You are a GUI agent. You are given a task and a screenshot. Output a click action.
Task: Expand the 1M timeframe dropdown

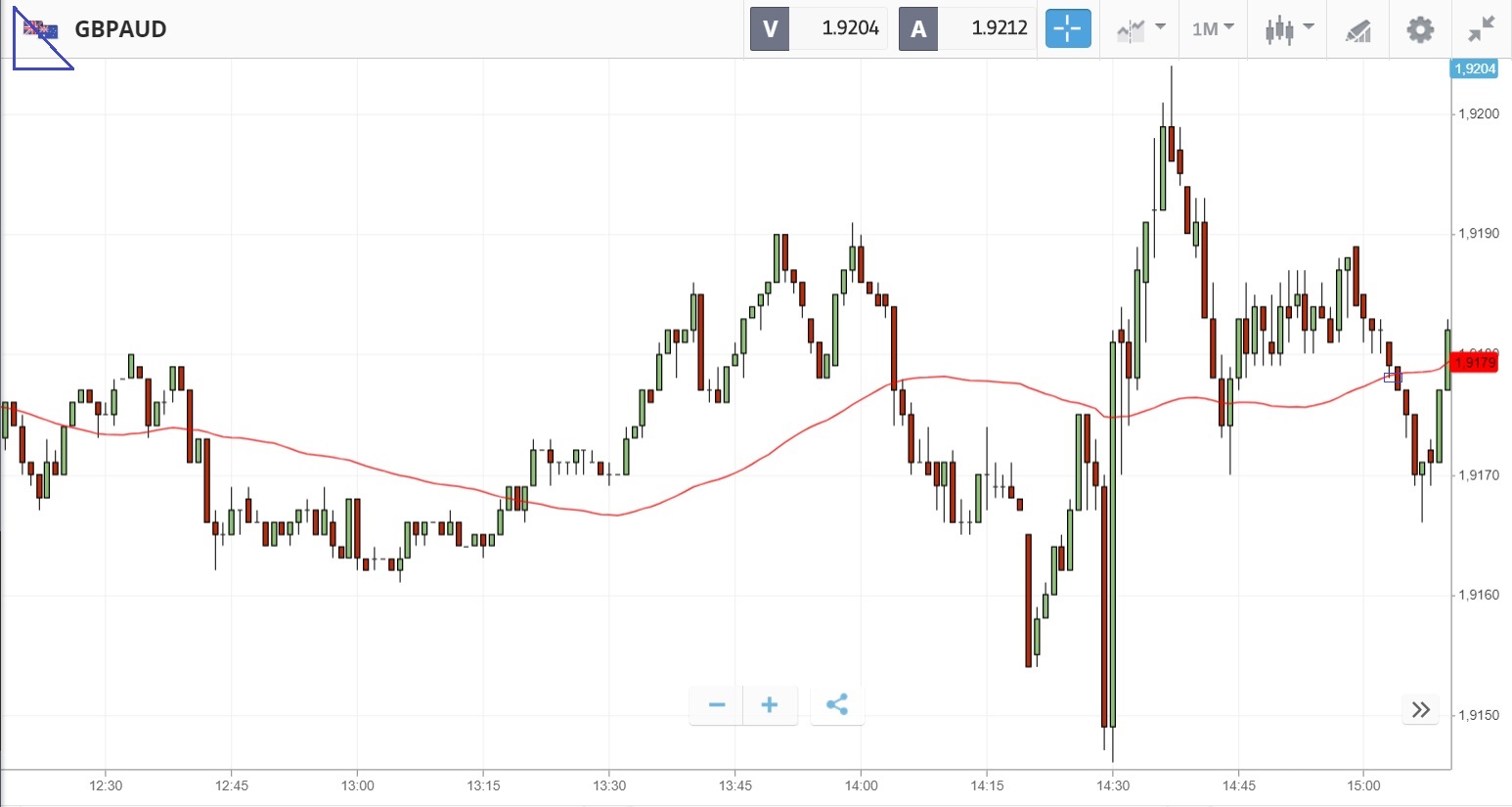(x=1213, y=29)
